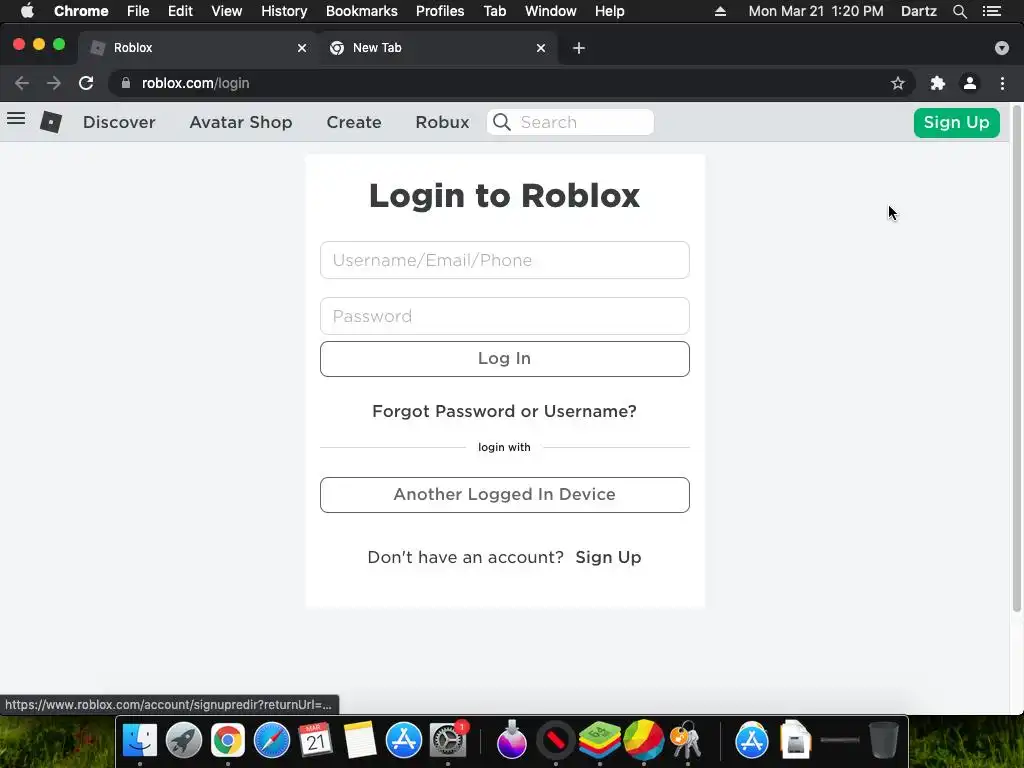Open the Trash in the dock

[884, 740]
